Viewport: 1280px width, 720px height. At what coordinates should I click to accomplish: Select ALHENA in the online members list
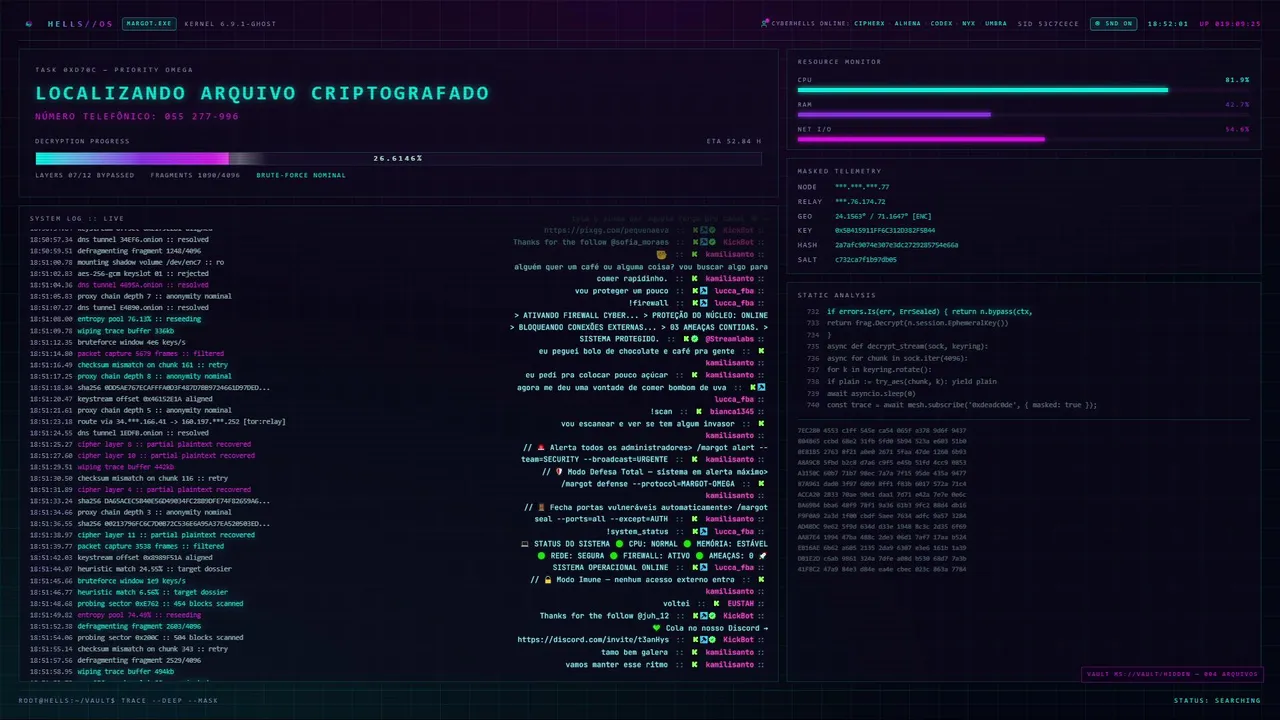908,23
